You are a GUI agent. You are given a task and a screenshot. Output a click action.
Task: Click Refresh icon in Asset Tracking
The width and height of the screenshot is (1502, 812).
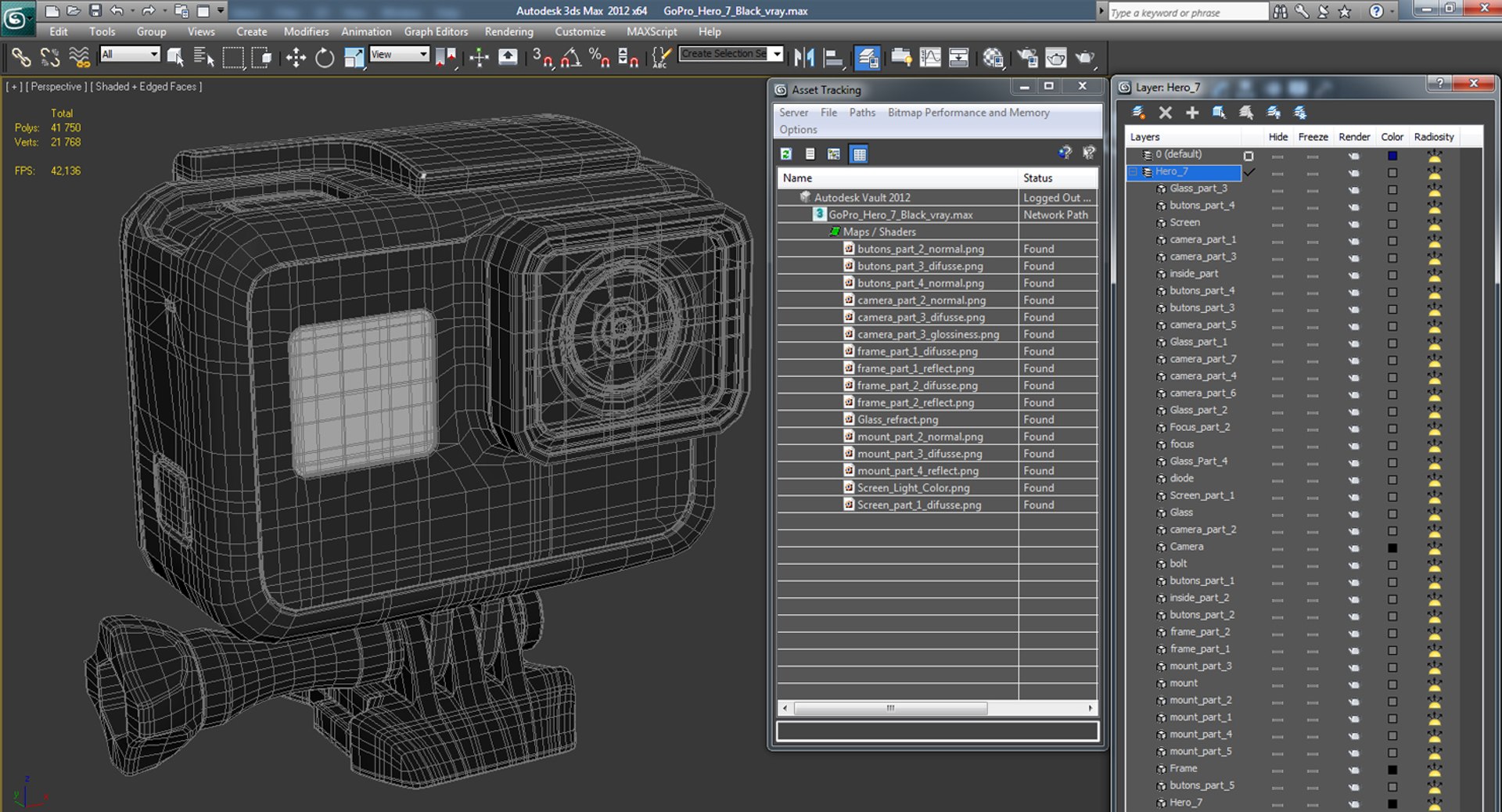(x=786, y=154)
